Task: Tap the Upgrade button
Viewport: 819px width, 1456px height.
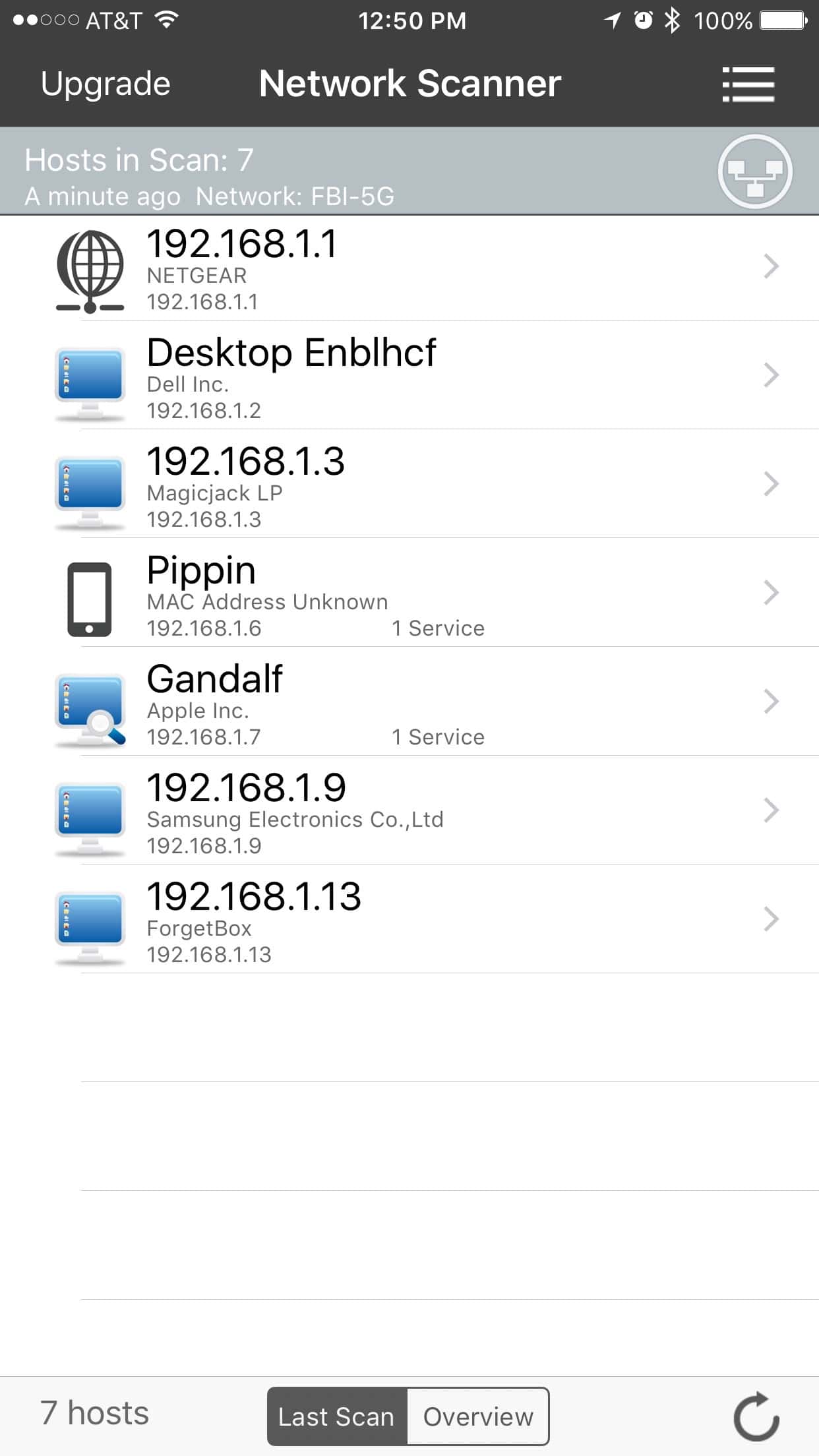Action: 106,84
